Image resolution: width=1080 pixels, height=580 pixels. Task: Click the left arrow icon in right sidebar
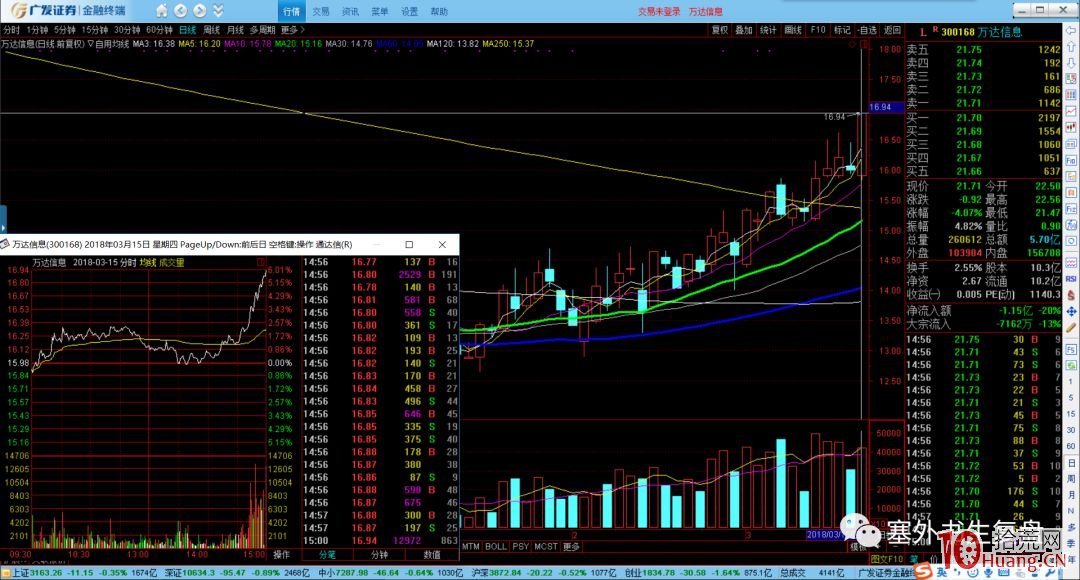point(1071,30)
